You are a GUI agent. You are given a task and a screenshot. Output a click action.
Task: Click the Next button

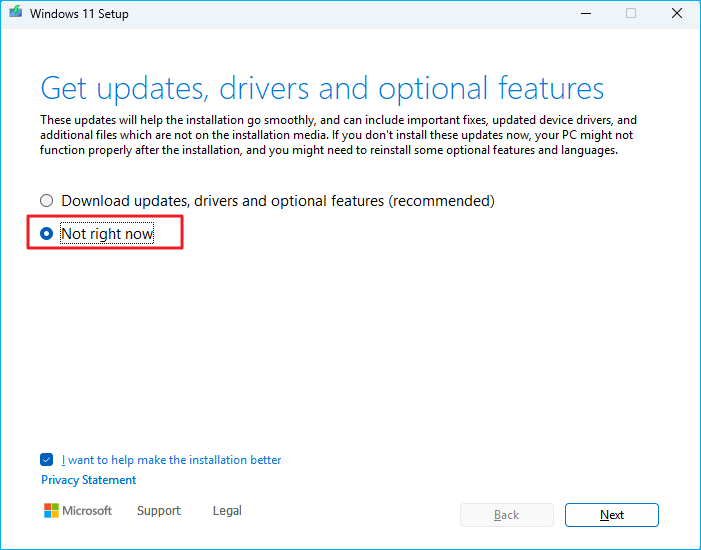pyautogui.click(x=612, y=515)
